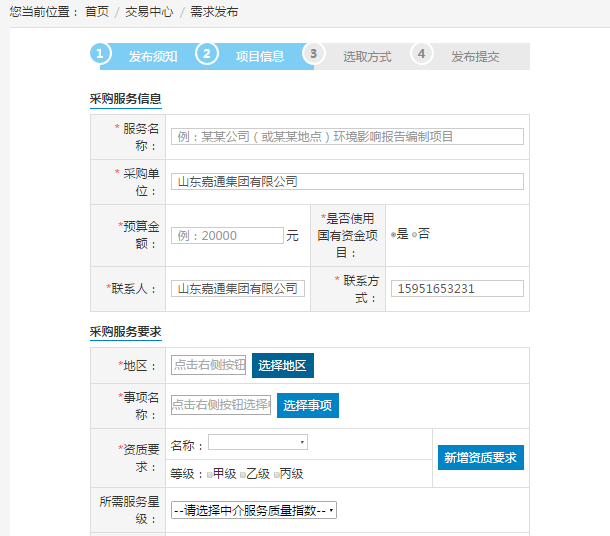
Task: Choose 丙级 qualification level
Action: [275, 474]
